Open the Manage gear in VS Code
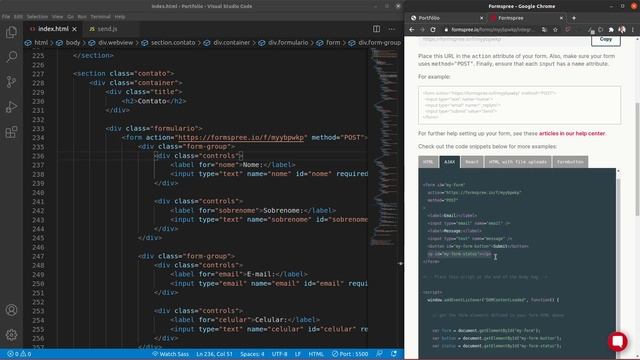 click(x=11, y=335)
